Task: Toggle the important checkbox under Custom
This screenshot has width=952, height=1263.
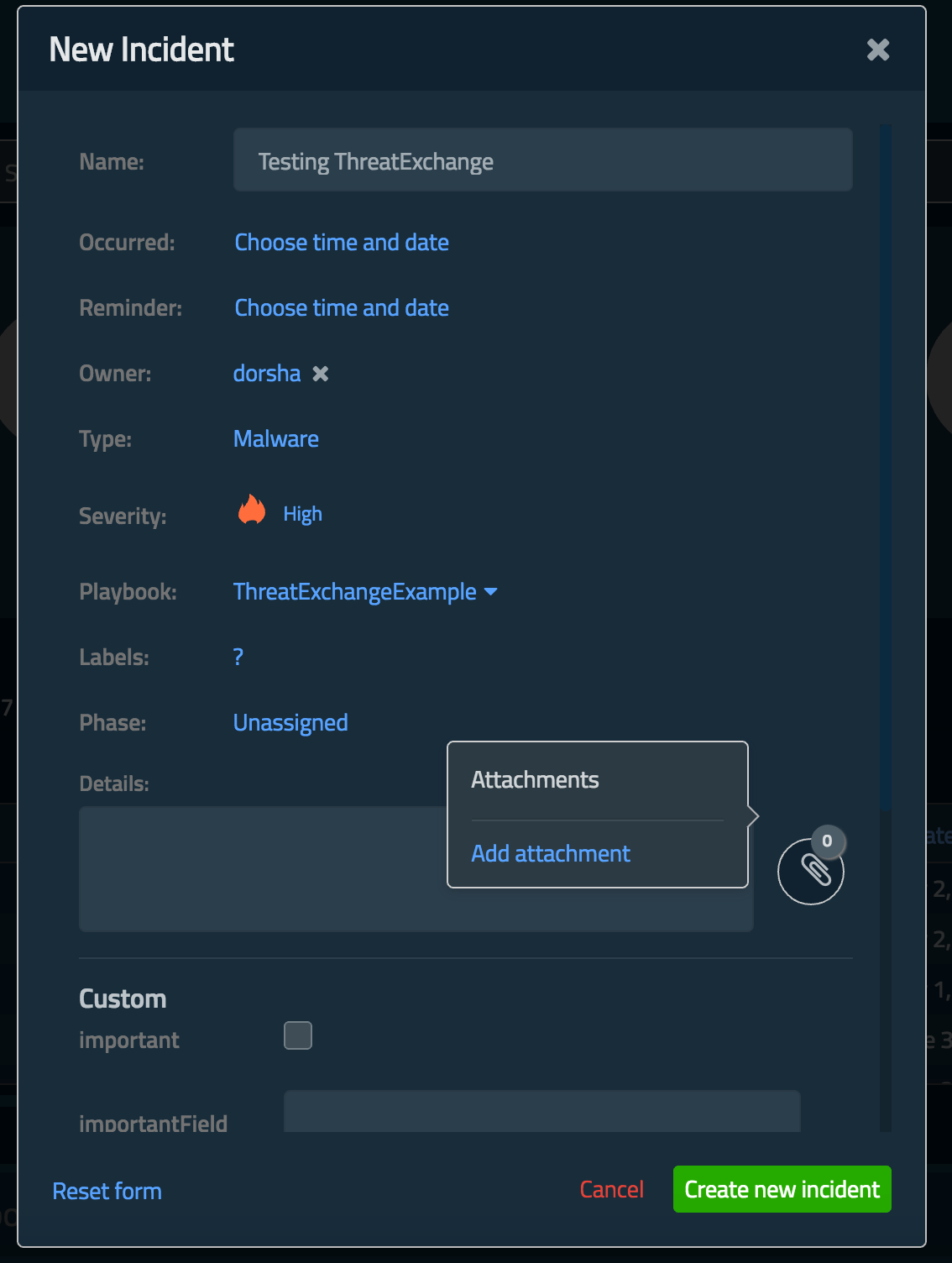Action: (297, 1035)
